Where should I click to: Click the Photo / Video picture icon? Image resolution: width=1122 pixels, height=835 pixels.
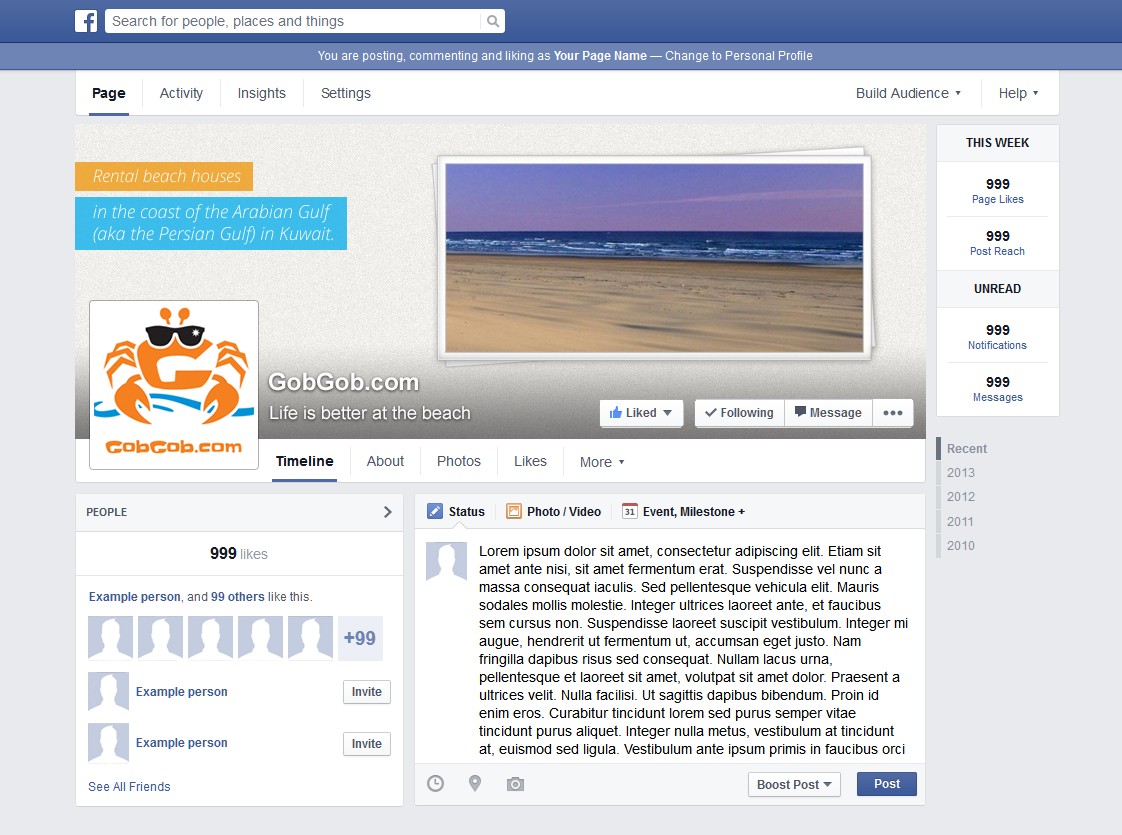513,511
